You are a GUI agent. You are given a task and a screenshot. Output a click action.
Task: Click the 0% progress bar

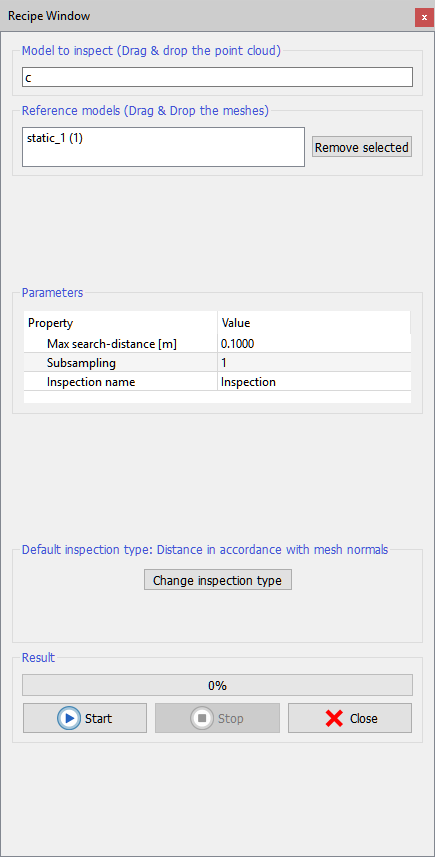click(x=218, y=685)
